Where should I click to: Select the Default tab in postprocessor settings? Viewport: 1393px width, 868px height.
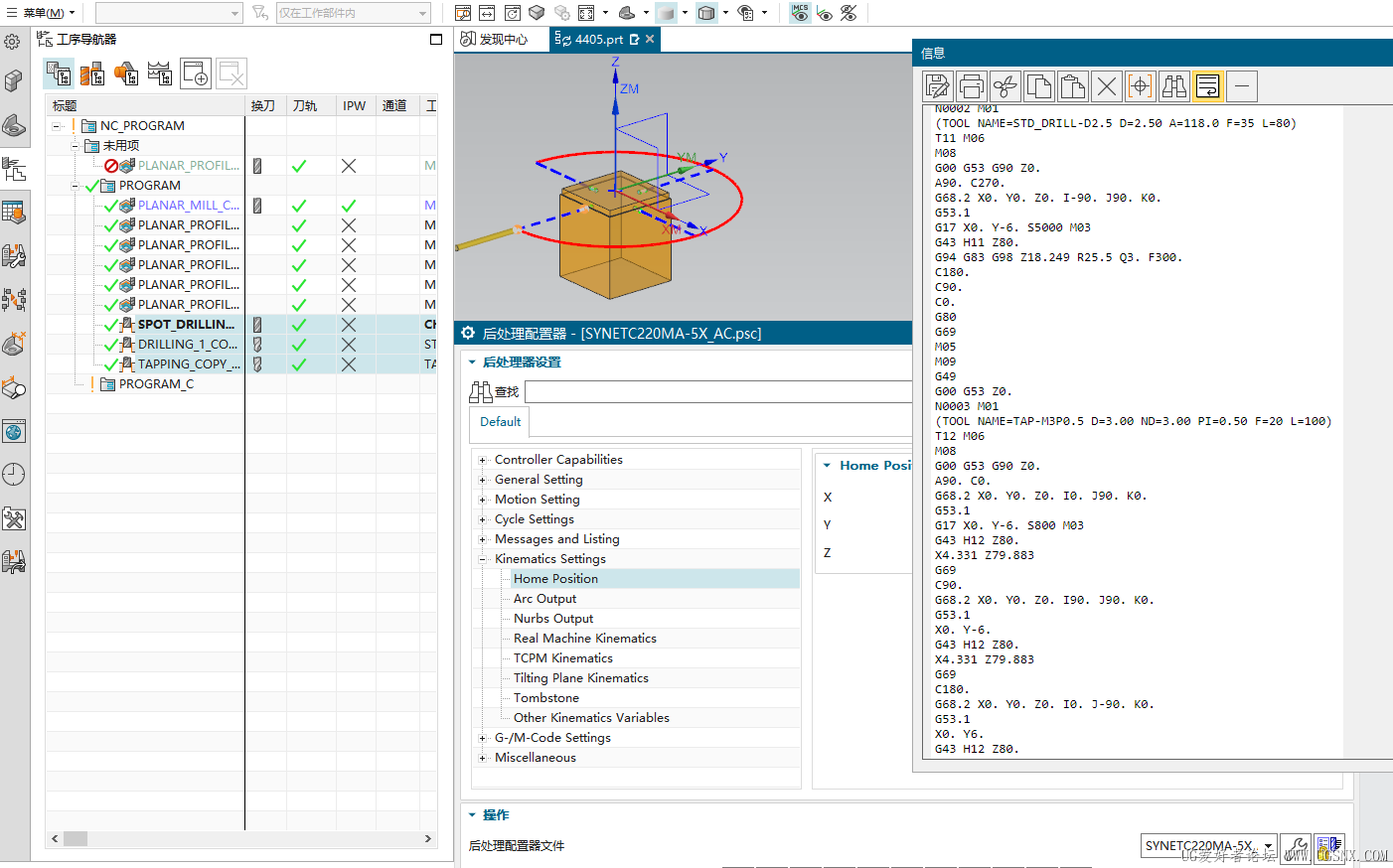[x=500, y=422]
